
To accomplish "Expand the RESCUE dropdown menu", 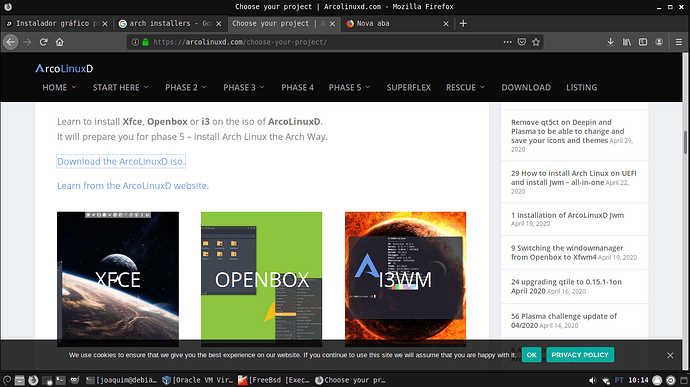I will 466,88.
